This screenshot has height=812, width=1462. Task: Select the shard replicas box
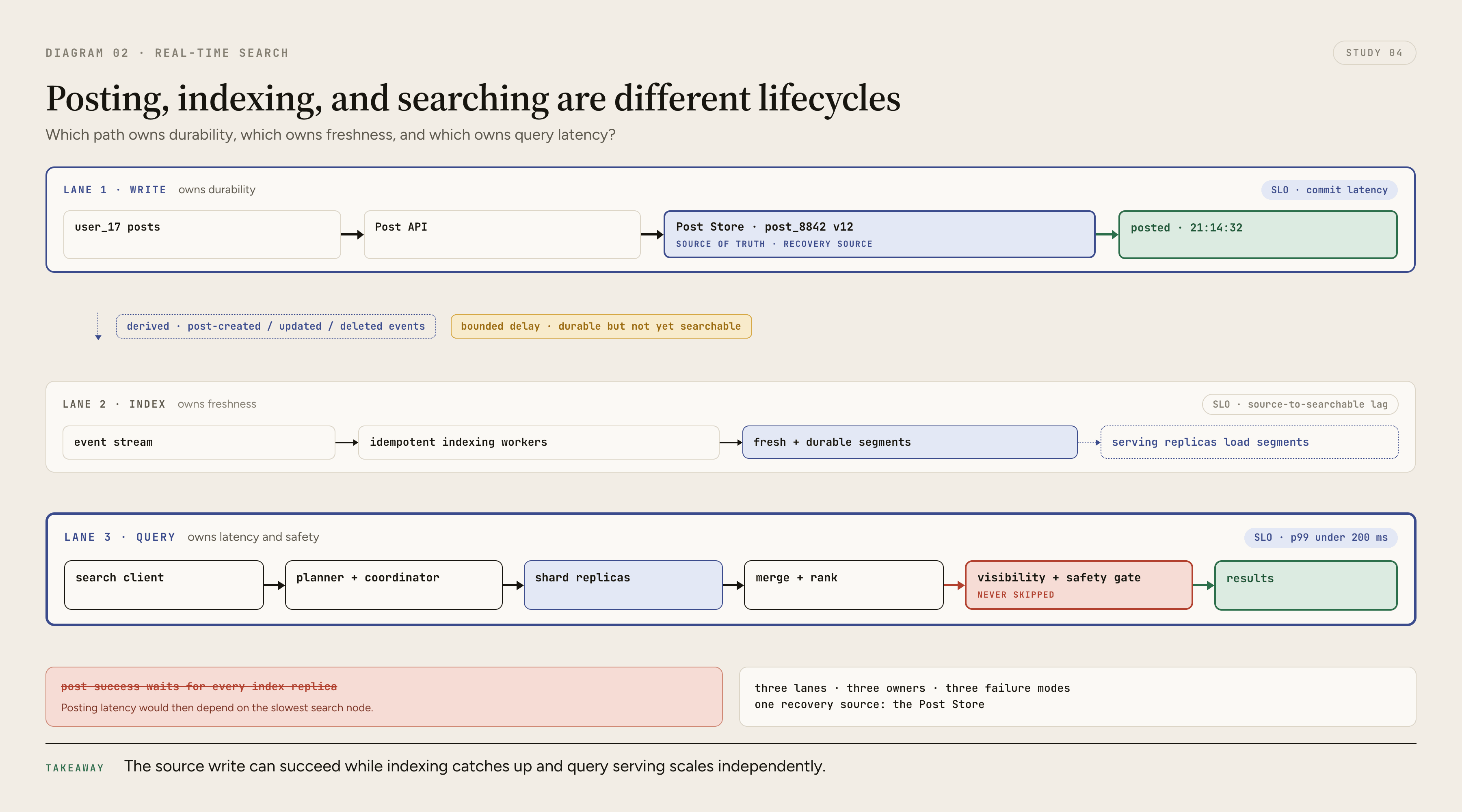[623, 585]
